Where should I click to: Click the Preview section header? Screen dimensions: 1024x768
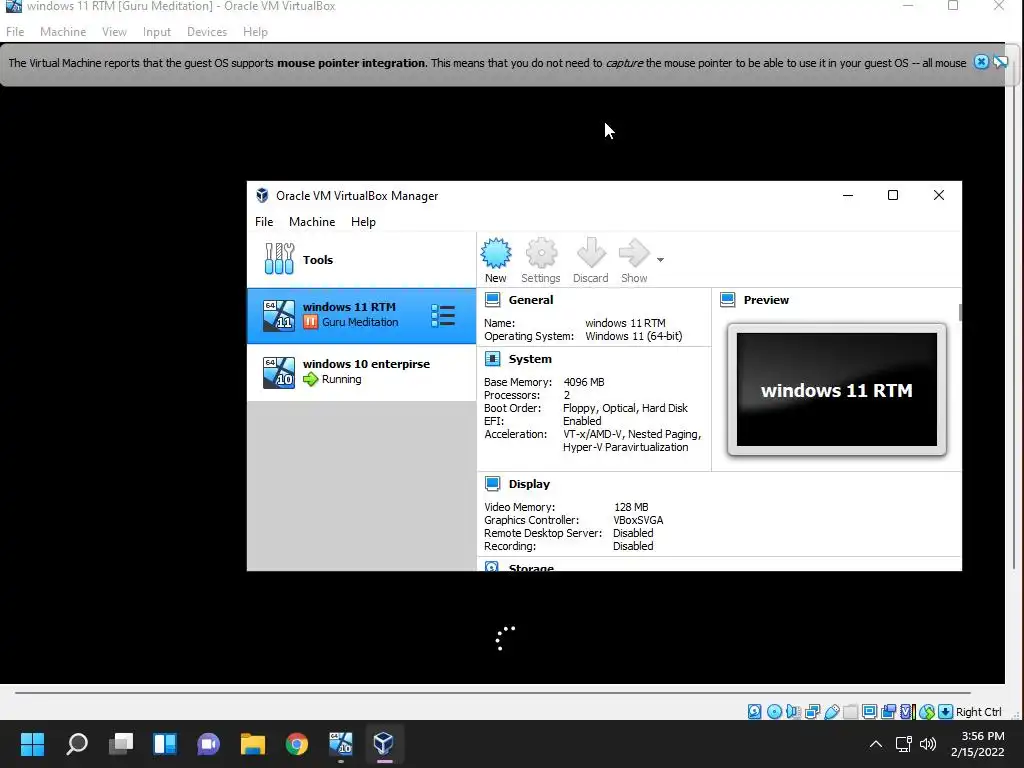click(766, 300)
